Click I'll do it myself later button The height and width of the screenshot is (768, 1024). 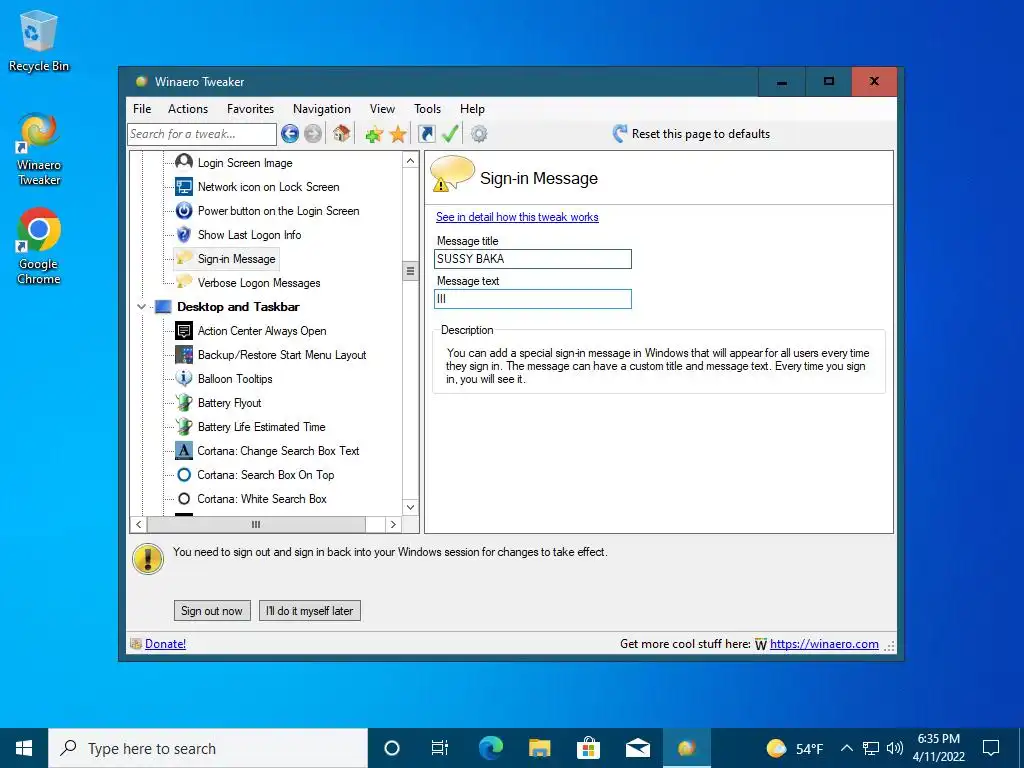pyautogui.click(x=310, y=611)
